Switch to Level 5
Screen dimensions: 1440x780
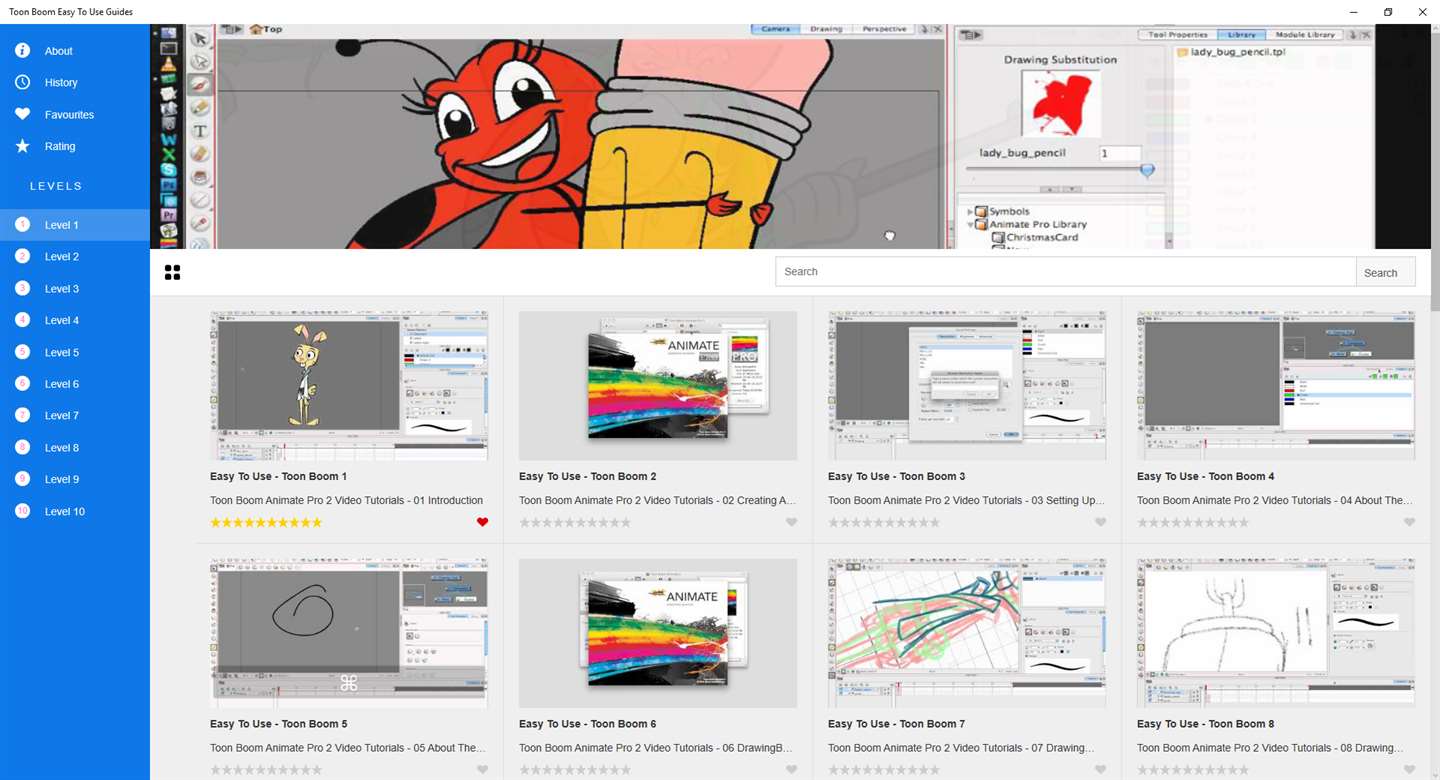tap(75, 353)
